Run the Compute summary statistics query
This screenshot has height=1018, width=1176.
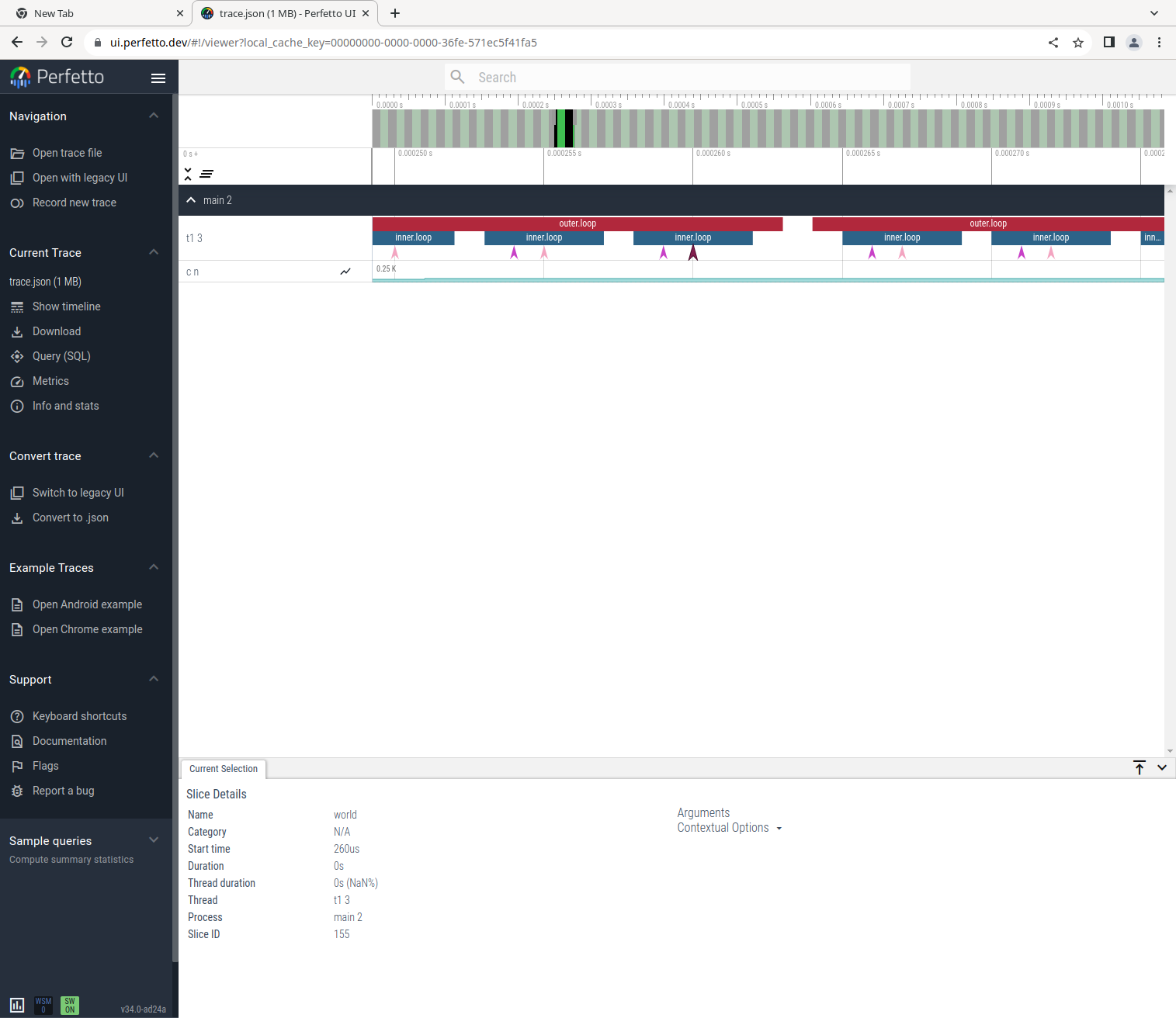point(71,859)
